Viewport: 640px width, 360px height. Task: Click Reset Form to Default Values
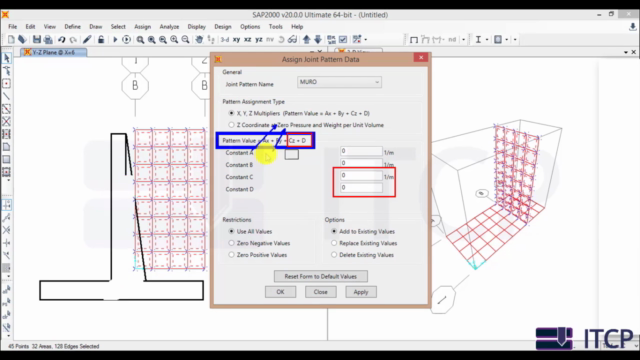click(x=320, y=276)
